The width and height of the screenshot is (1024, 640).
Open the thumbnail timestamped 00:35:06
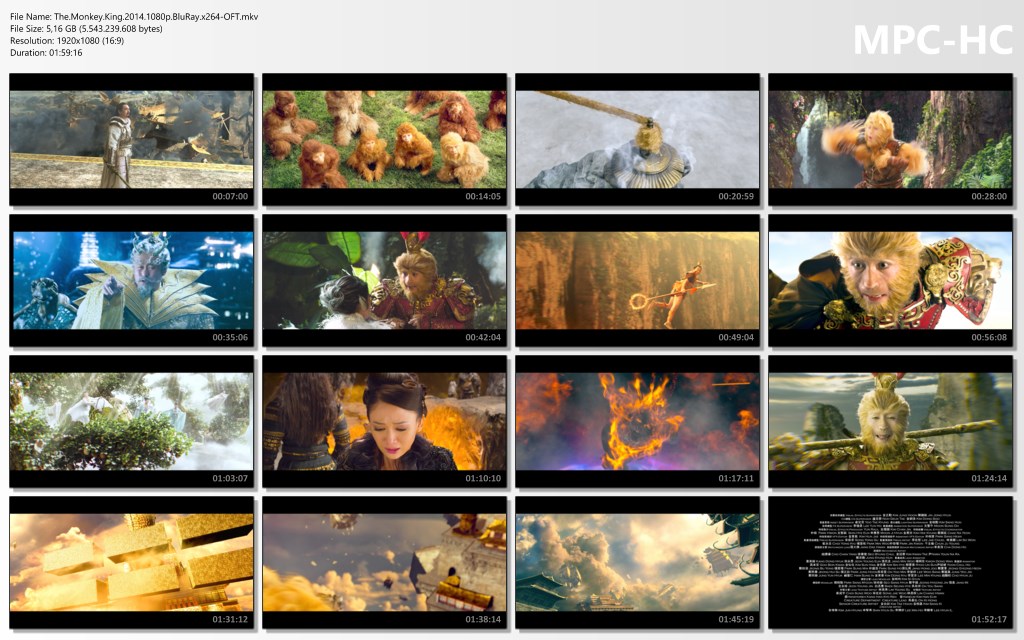point(132,280)
